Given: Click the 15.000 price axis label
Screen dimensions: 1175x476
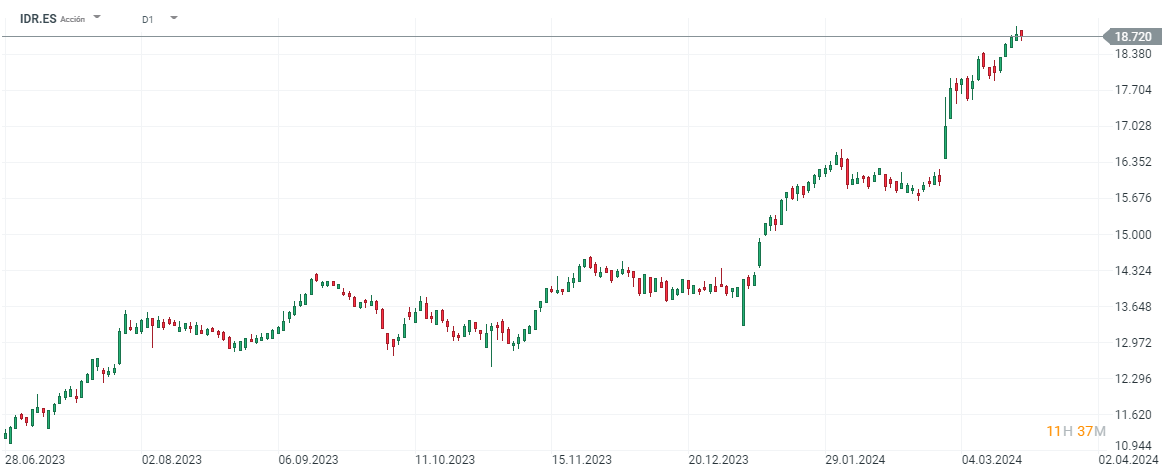Looking at the screenshot, I should point(1132,235).
